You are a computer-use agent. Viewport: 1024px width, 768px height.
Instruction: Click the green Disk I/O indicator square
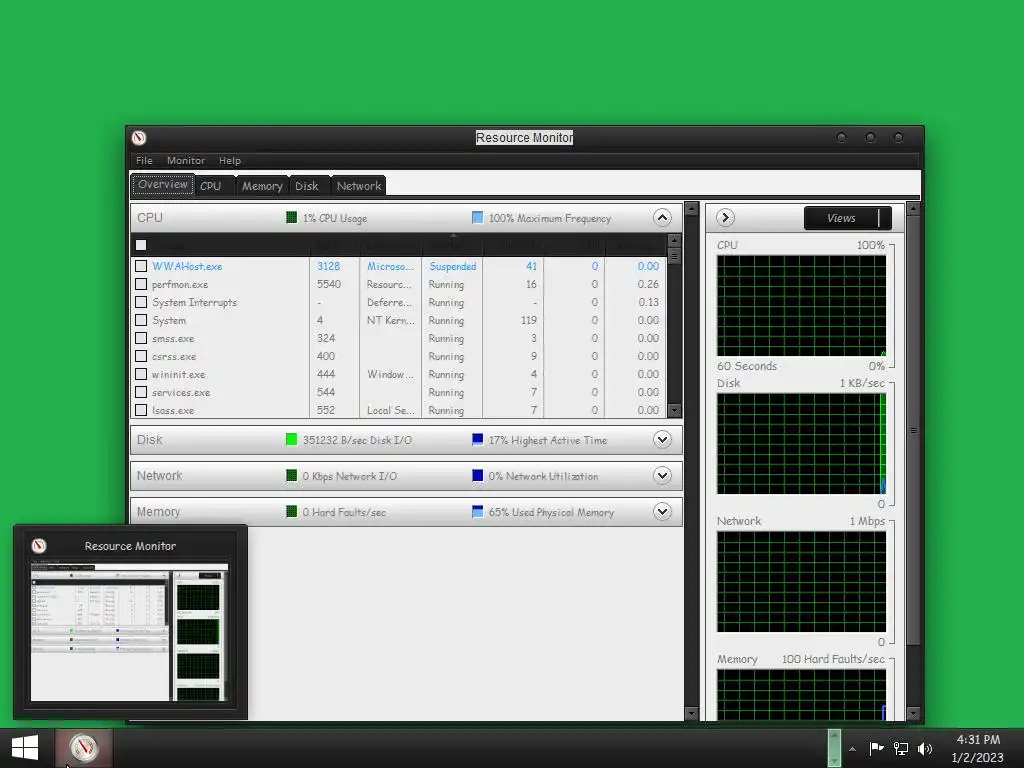tap(291, 440)
